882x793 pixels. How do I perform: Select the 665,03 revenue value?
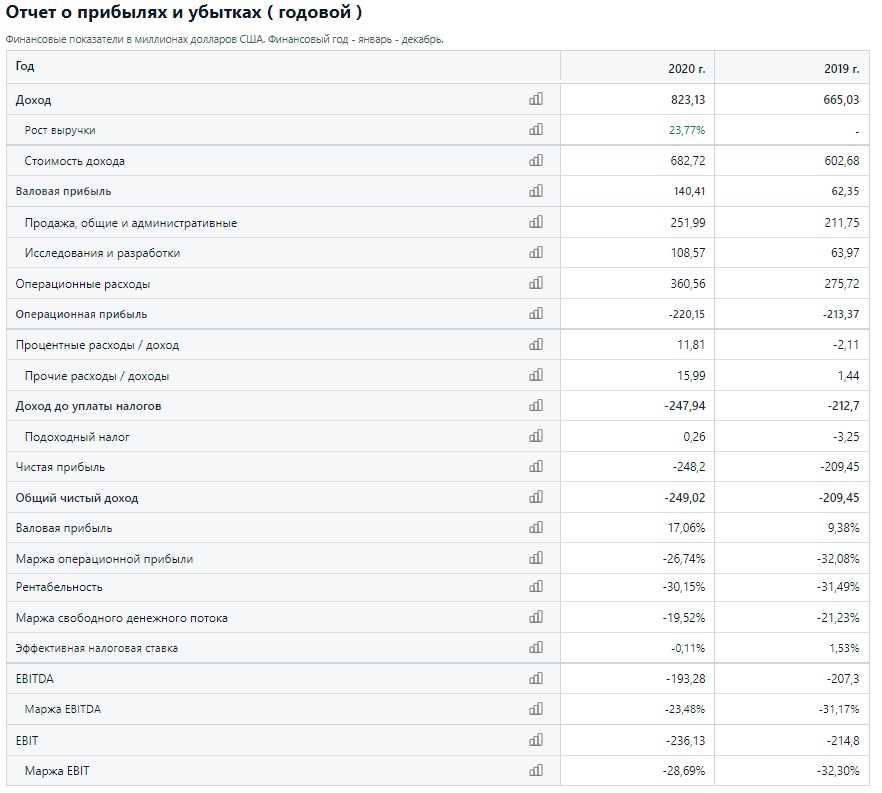[842, 100]
